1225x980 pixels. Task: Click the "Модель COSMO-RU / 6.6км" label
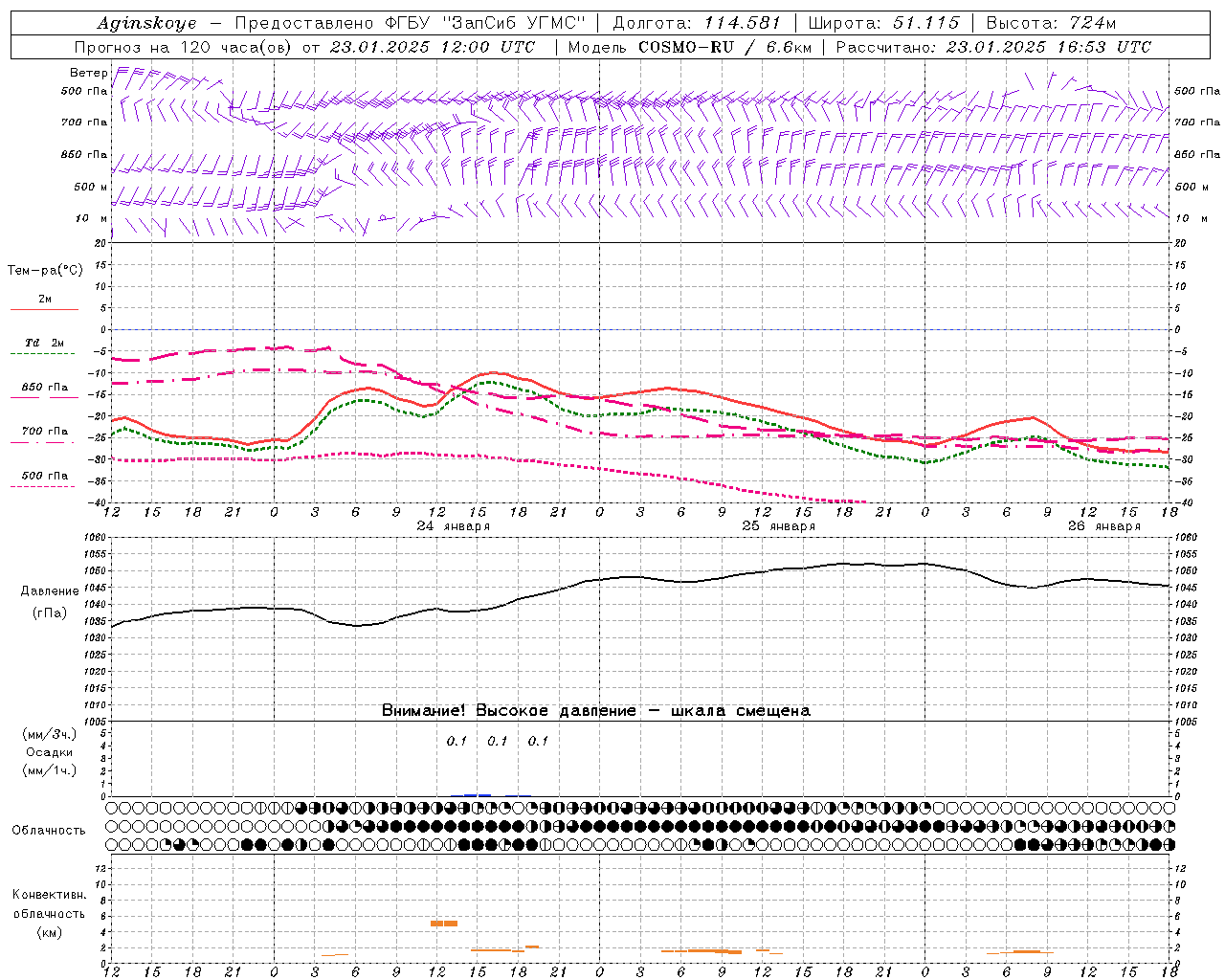pos(689,46)
